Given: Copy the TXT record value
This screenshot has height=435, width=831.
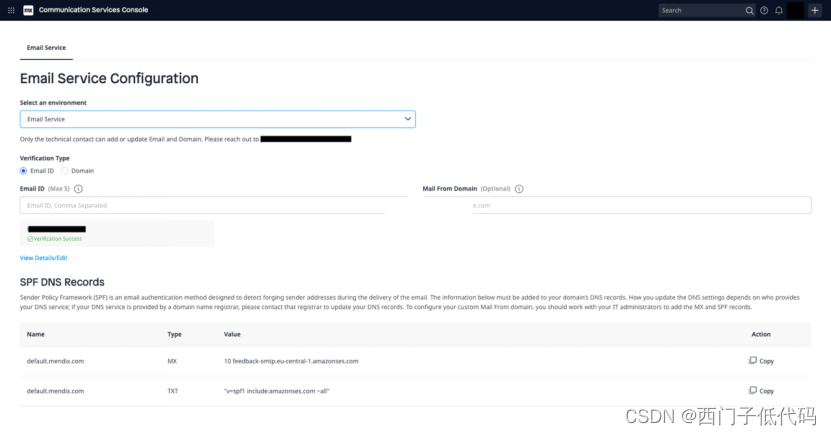Looking at the screenshot, I should 761,390.
